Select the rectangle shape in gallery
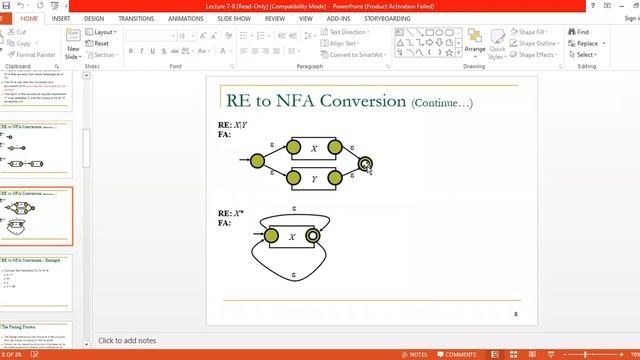Viewport: 640px width, 360px height. (x=429, y=32)
